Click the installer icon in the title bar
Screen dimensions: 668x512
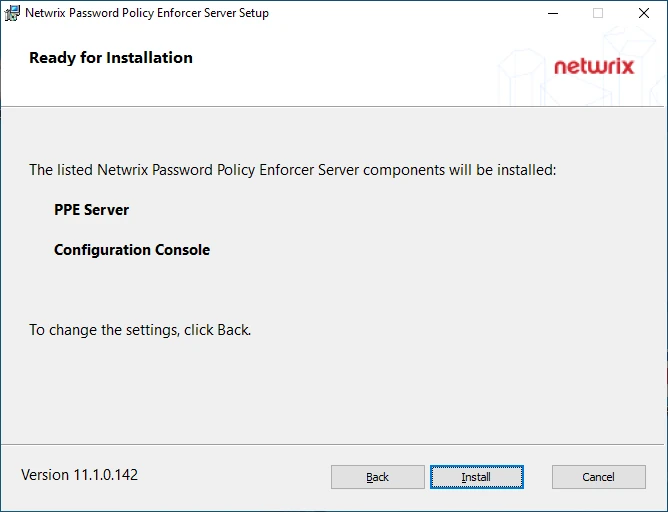[x=13, y=13]
